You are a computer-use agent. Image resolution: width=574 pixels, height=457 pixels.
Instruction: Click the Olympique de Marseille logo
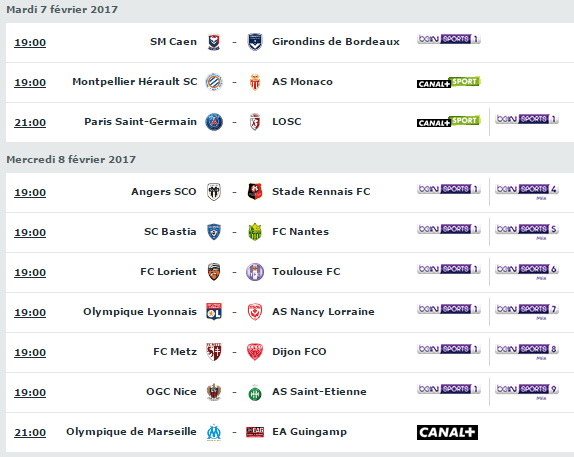click(214, 432)
